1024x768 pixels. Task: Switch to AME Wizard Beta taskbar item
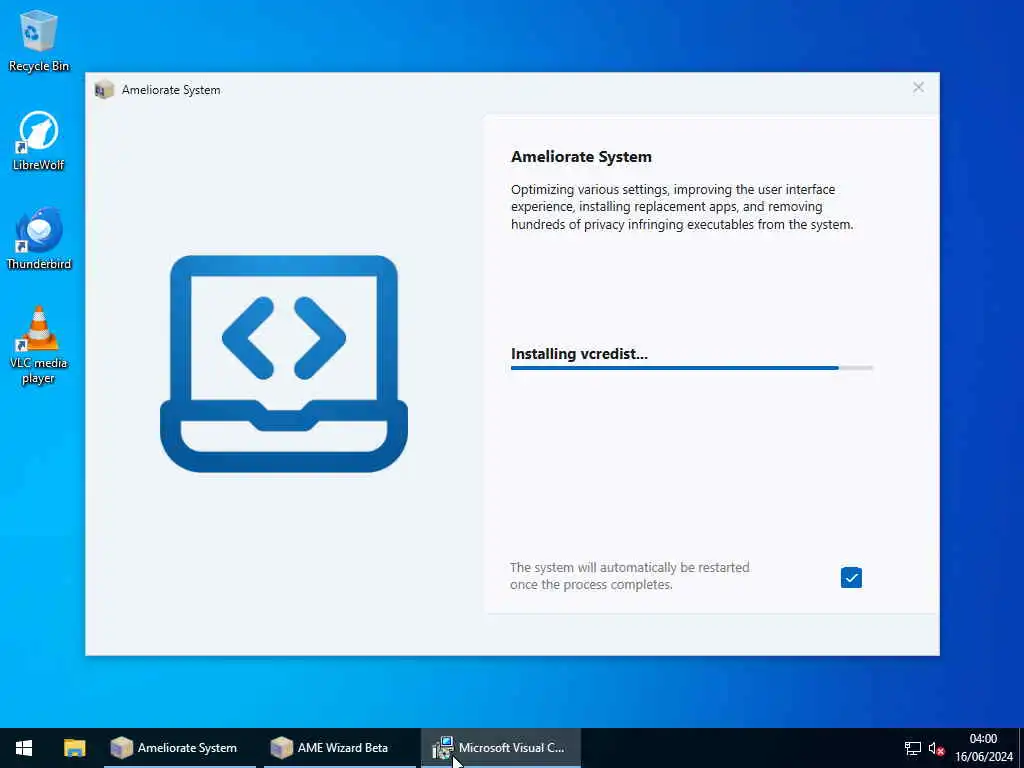340,748
